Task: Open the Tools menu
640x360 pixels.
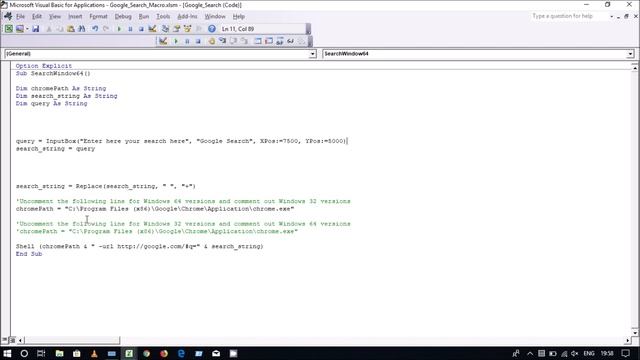Action: coord(163,16)
